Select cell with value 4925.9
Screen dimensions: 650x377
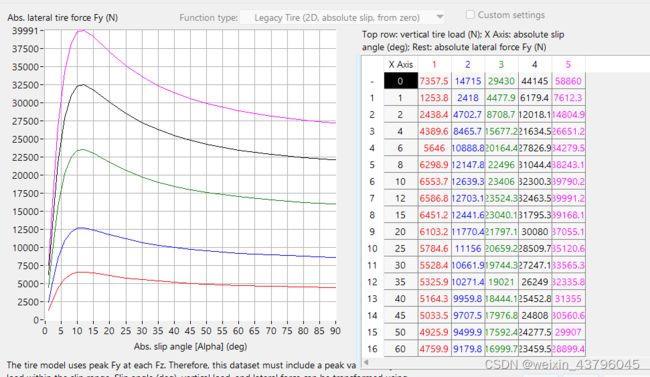[434, 332]
